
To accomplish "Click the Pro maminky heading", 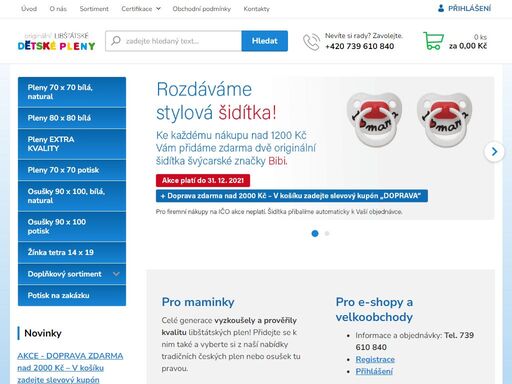I will pos(198,302).
